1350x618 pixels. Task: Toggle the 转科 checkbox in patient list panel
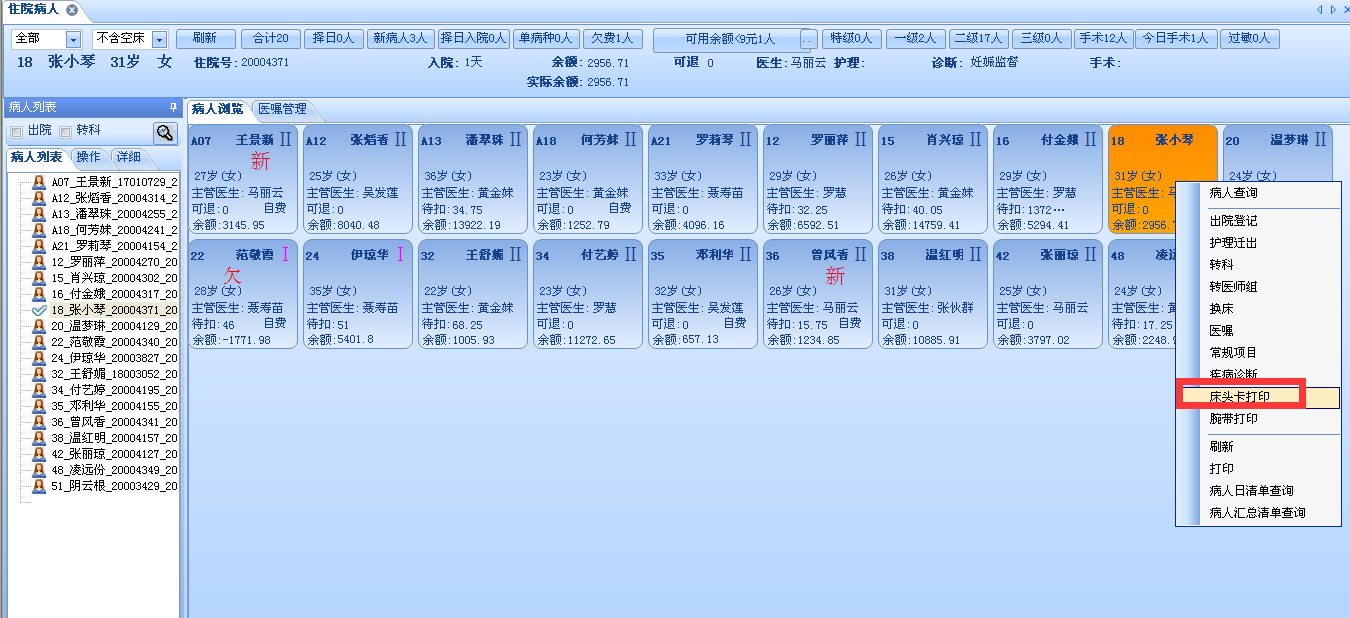pos(65,132)
